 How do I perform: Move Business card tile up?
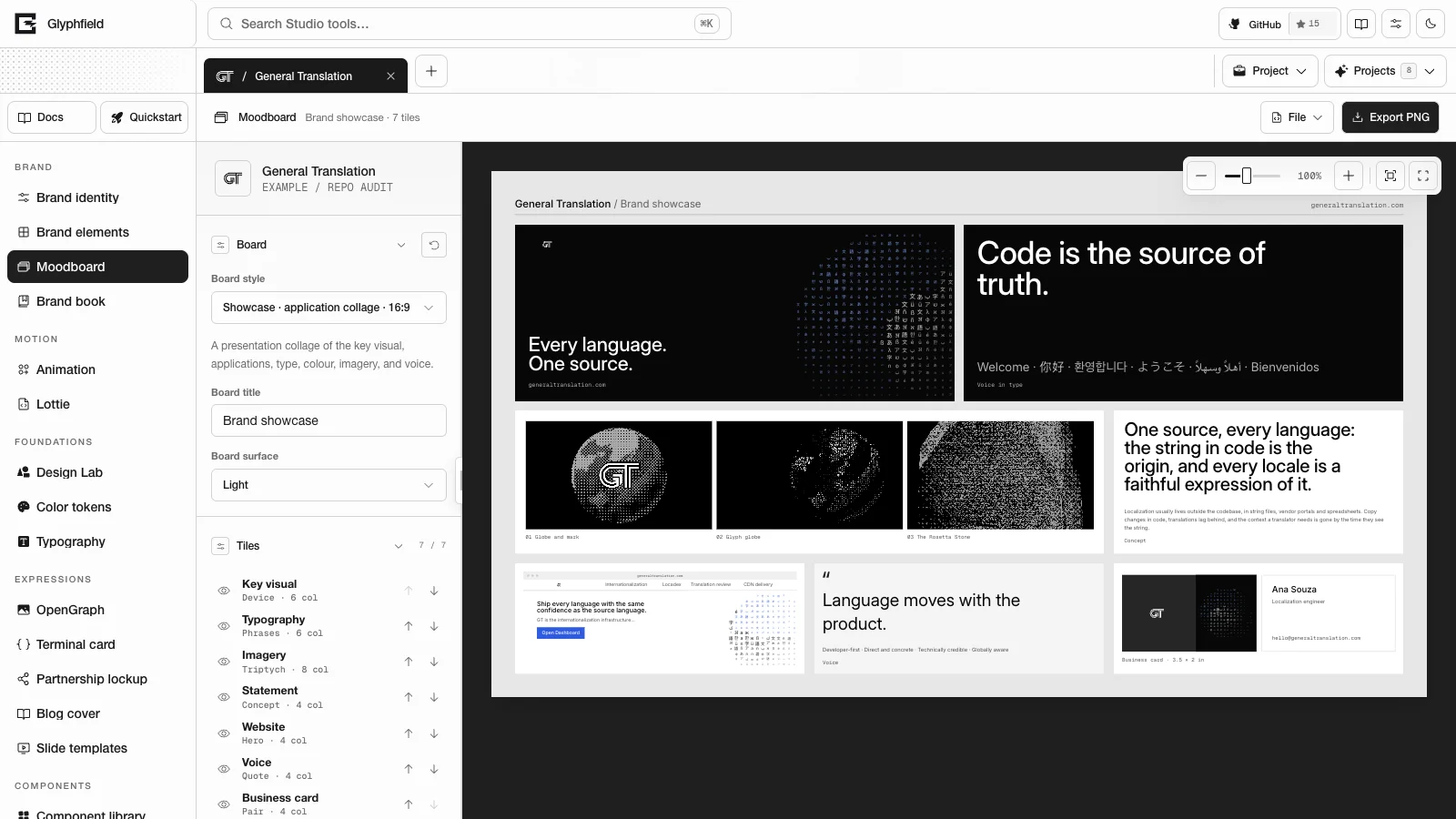tap(409, 804)
